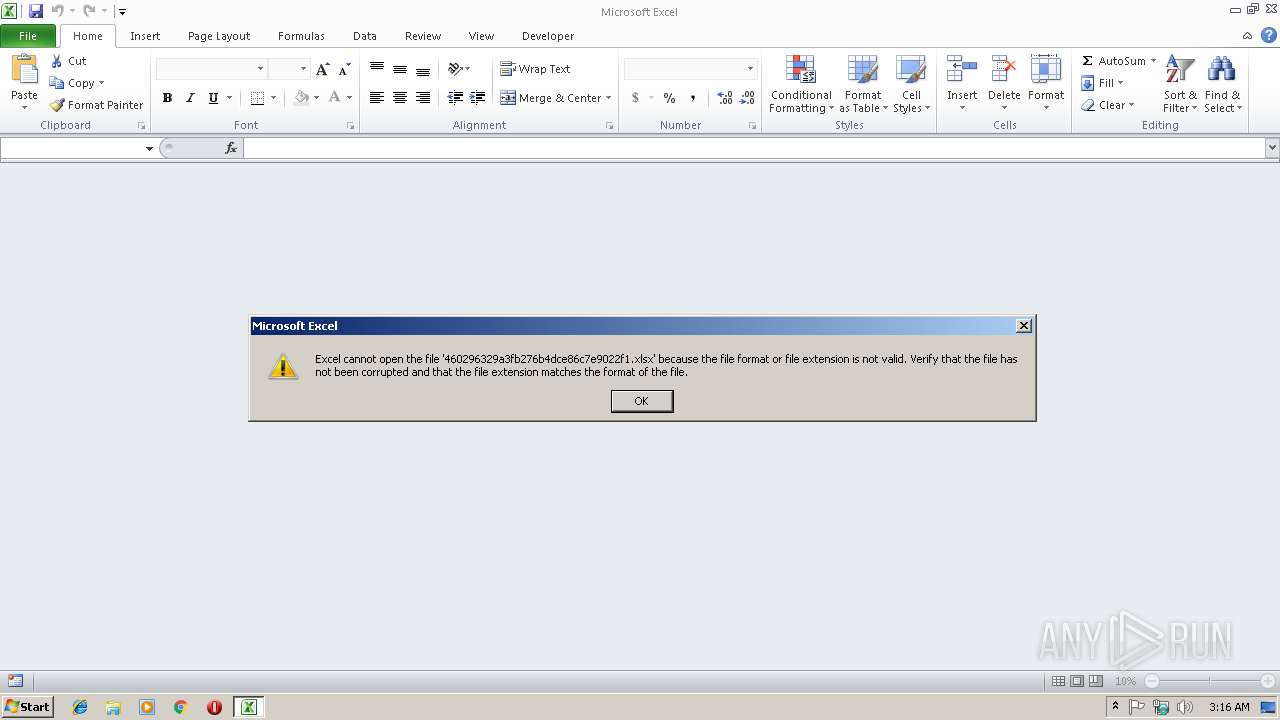The height and width of the screenshot is (720, 1280).
Task: Open Cell Styles gallery
Action: [911, 84]
